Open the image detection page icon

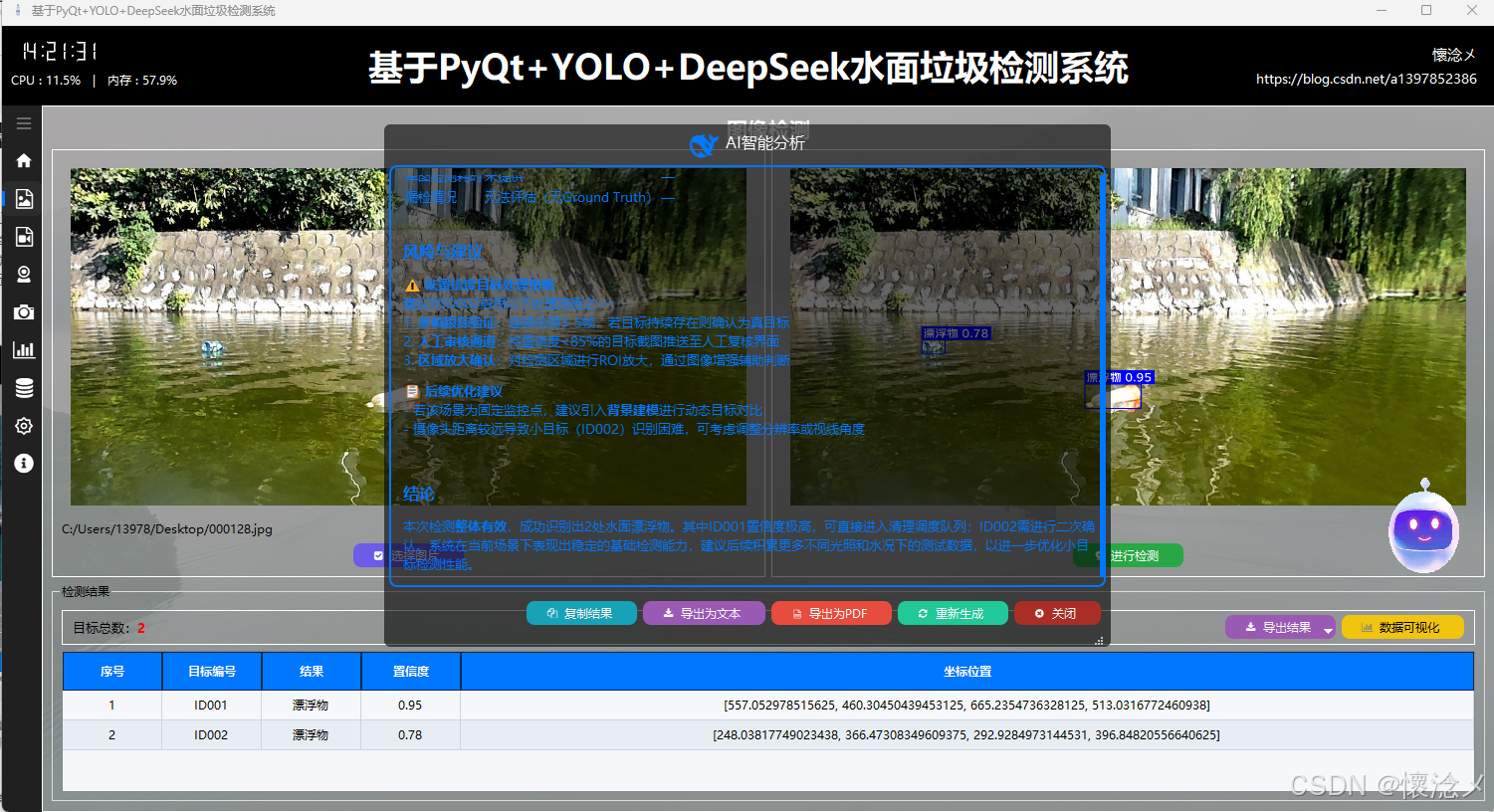[24, 199]
